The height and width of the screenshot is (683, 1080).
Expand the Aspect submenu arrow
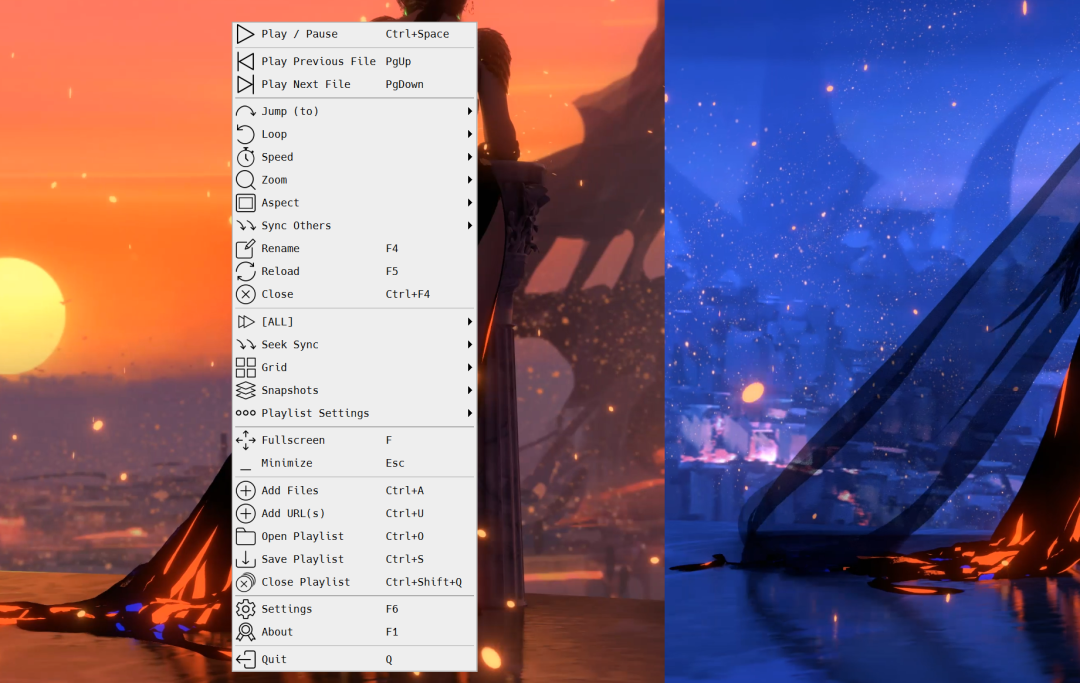(469, 202)
